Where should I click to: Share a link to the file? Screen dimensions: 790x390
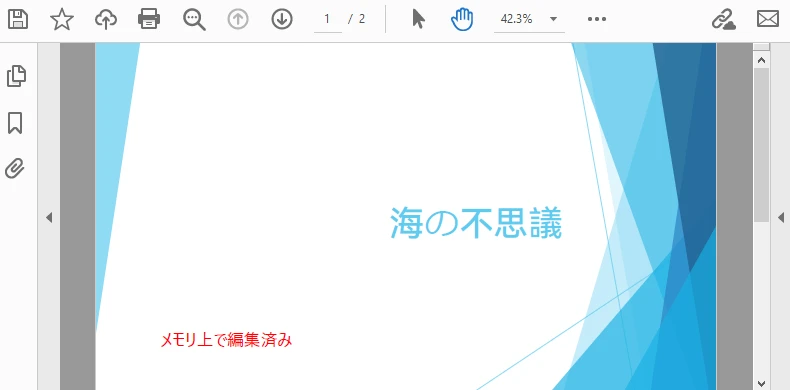point(724,20)
